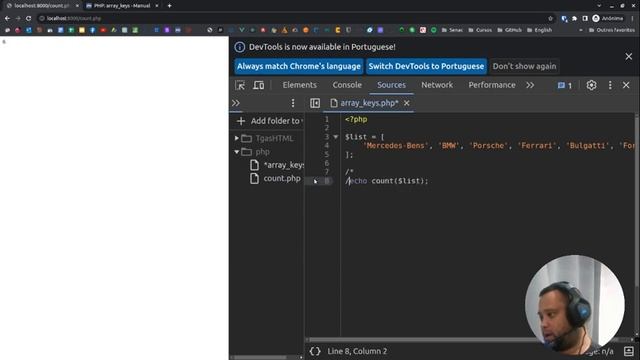Click 'Porsche' string in code

pyautogui.click(x=488, y=146)
